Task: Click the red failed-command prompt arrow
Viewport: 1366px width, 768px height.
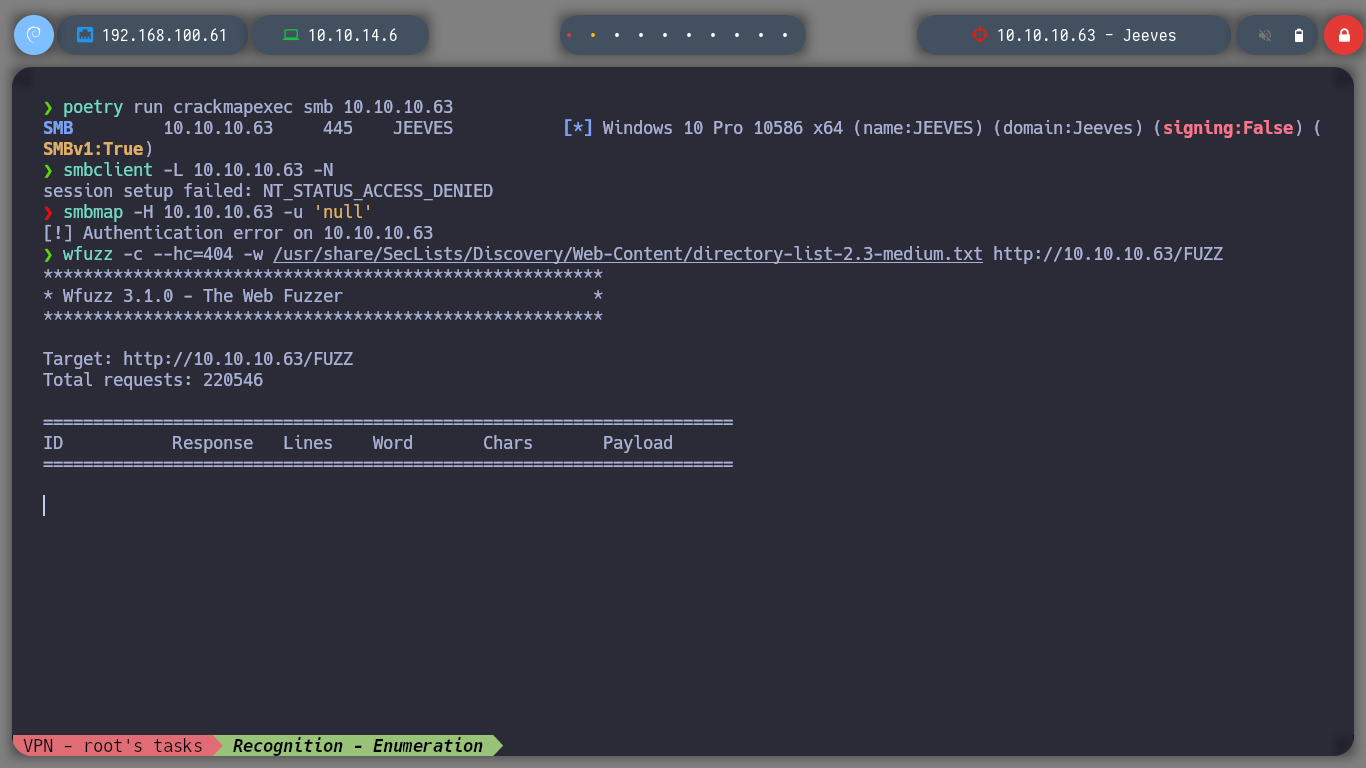Action: (x=48, y=212)
